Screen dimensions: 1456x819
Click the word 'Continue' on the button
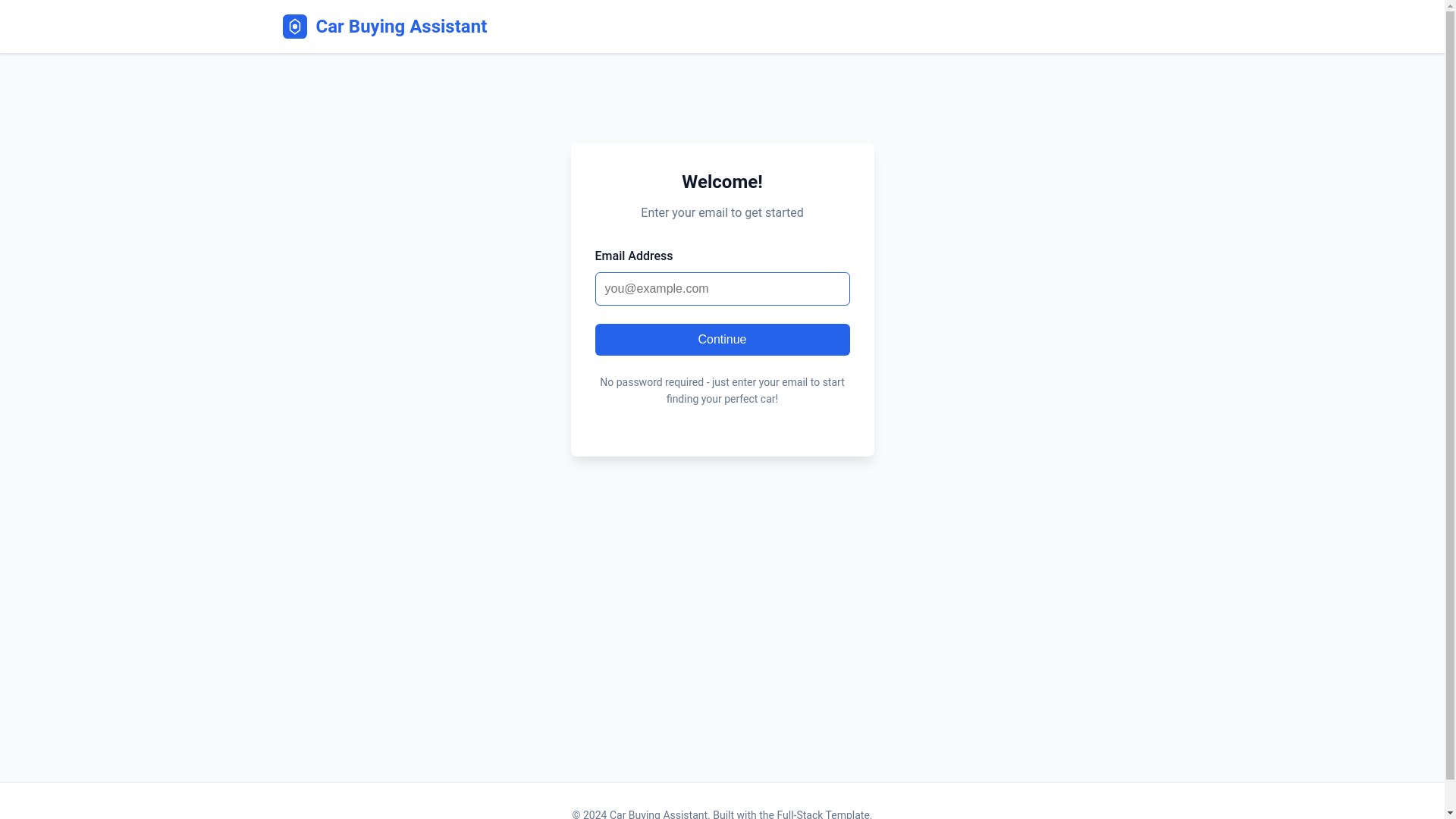(722, 340)
